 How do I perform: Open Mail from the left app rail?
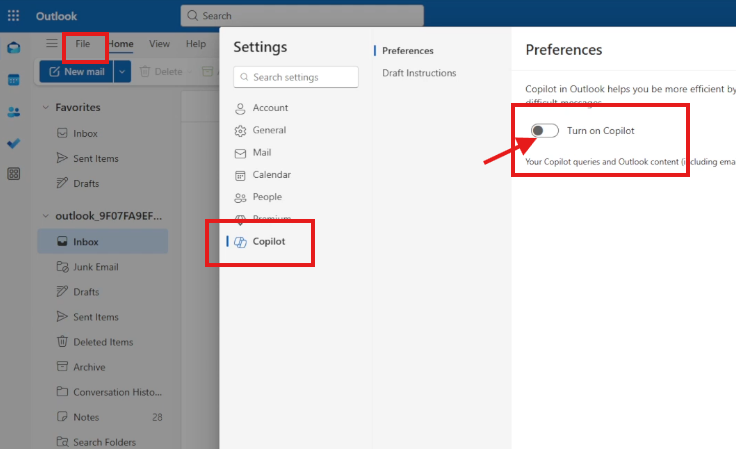(x=14, y=47)
